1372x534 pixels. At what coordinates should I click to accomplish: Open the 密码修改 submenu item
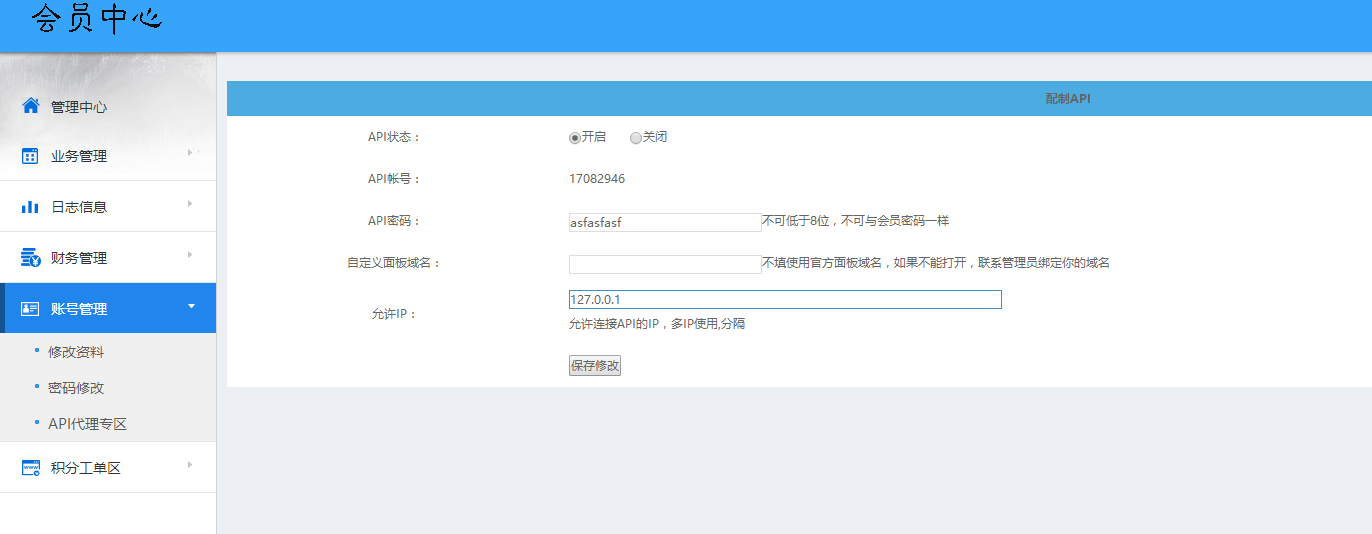click(x=76, y=388)
